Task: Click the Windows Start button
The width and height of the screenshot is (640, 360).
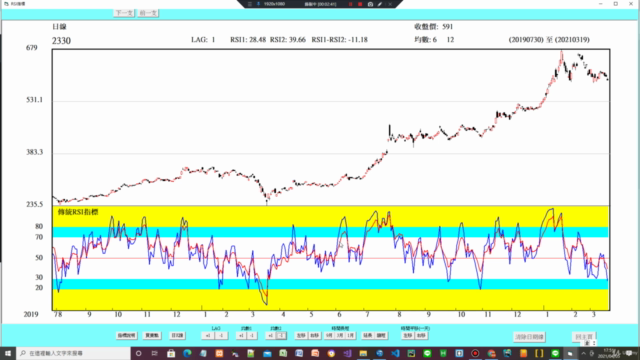Action: 8,353
